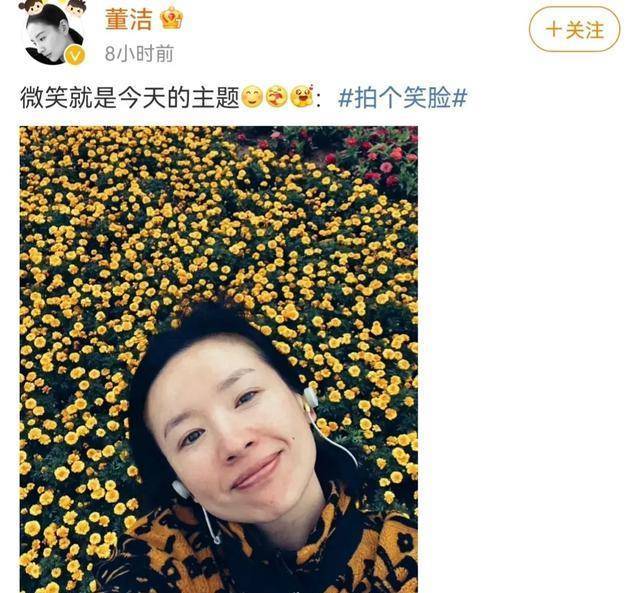Click the heart-face emoji before the colon
The height and width of the screenshot is (593, 640).
coord(302,97)
